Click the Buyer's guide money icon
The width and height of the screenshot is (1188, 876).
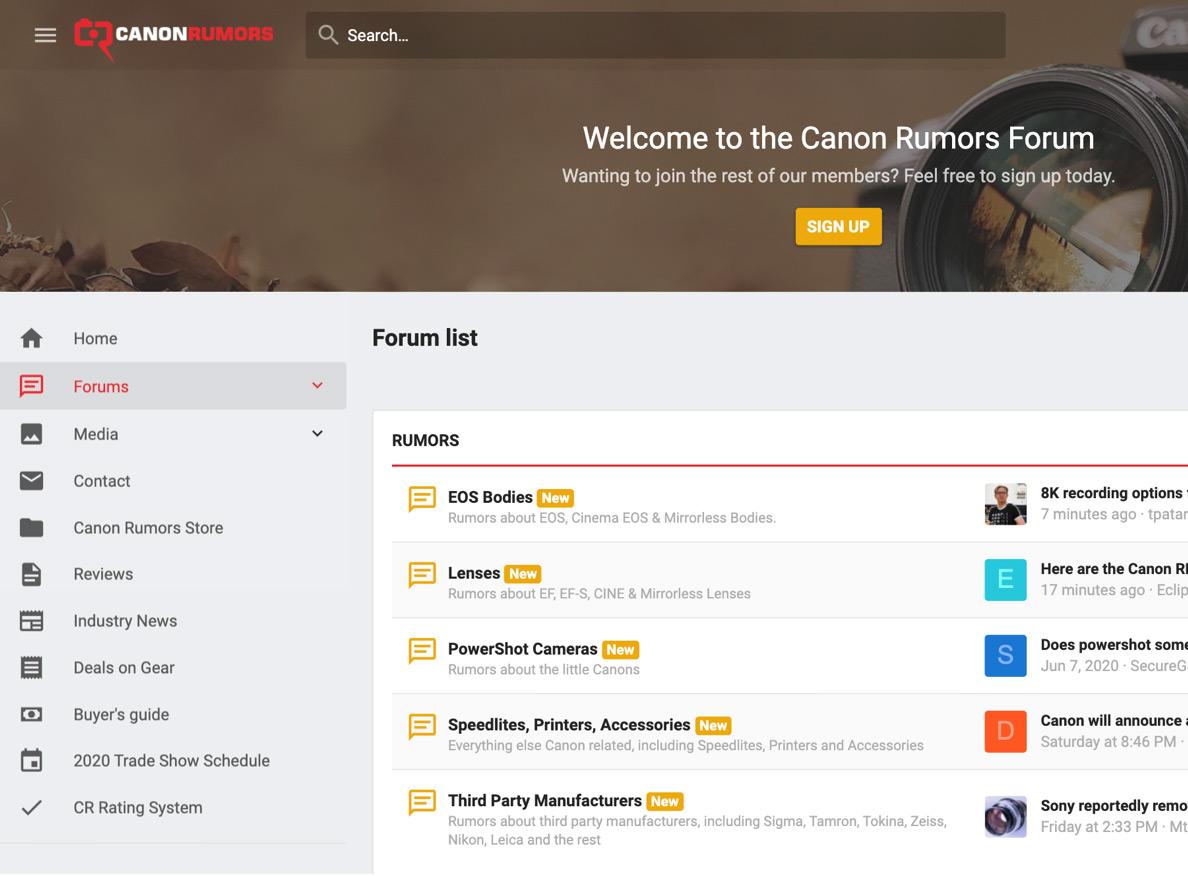(32, 715)
